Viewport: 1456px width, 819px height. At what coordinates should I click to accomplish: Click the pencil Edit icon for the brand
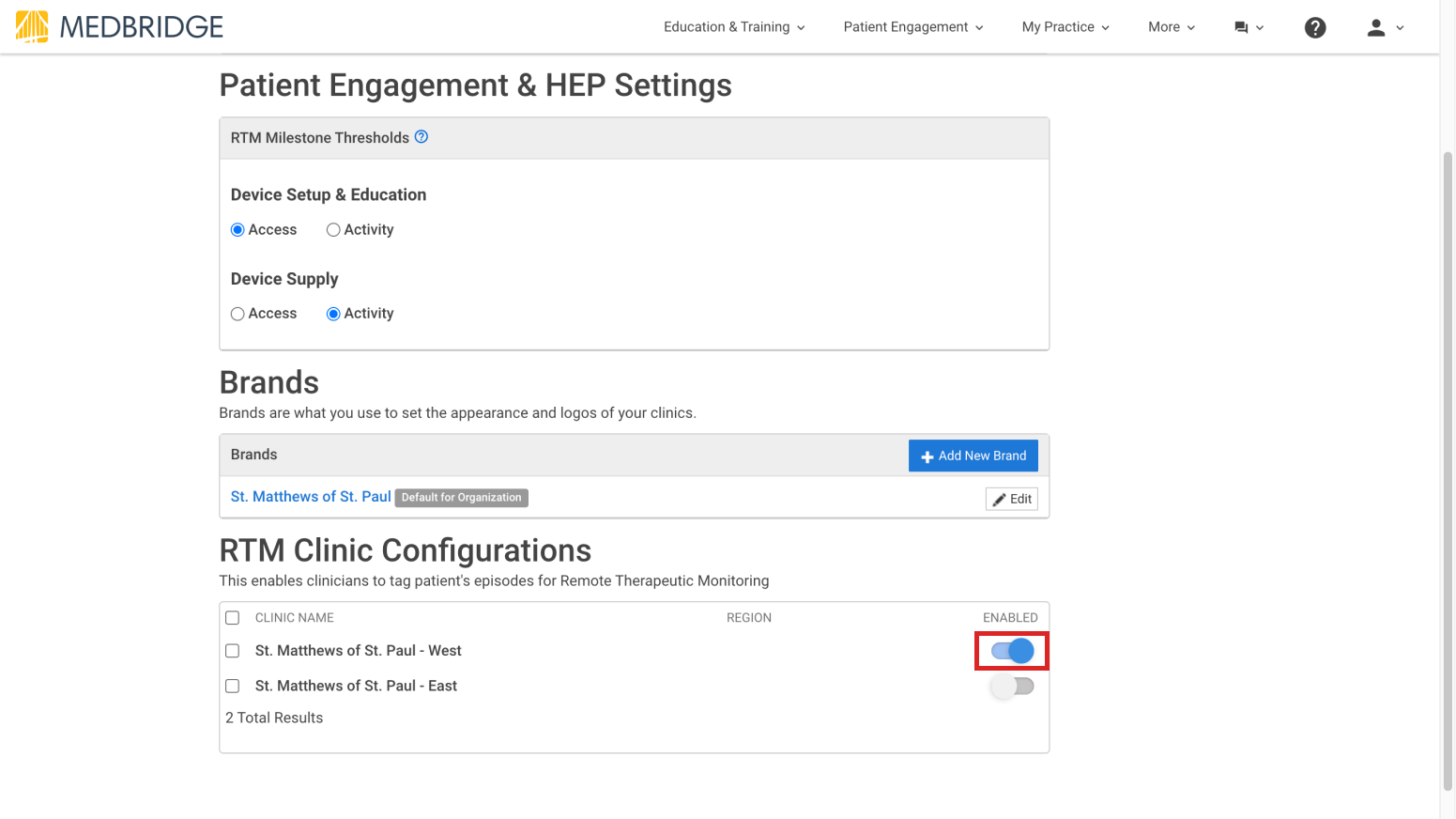pyautogui.click(x=998, y=499)
